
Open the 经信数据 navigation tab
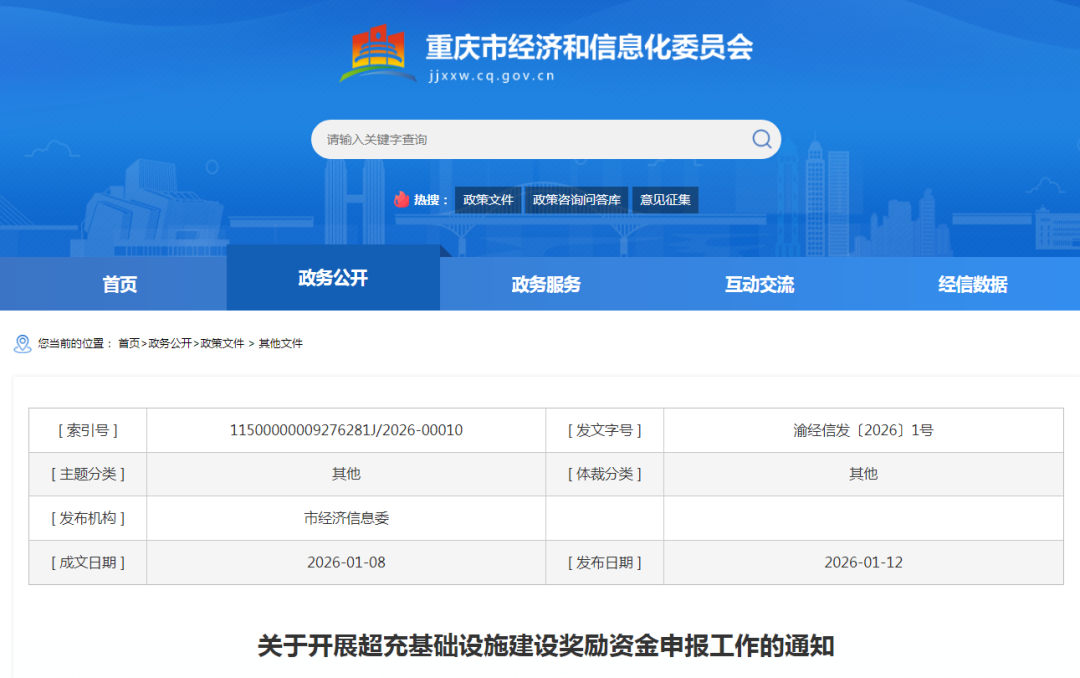(x=972, y=285)
